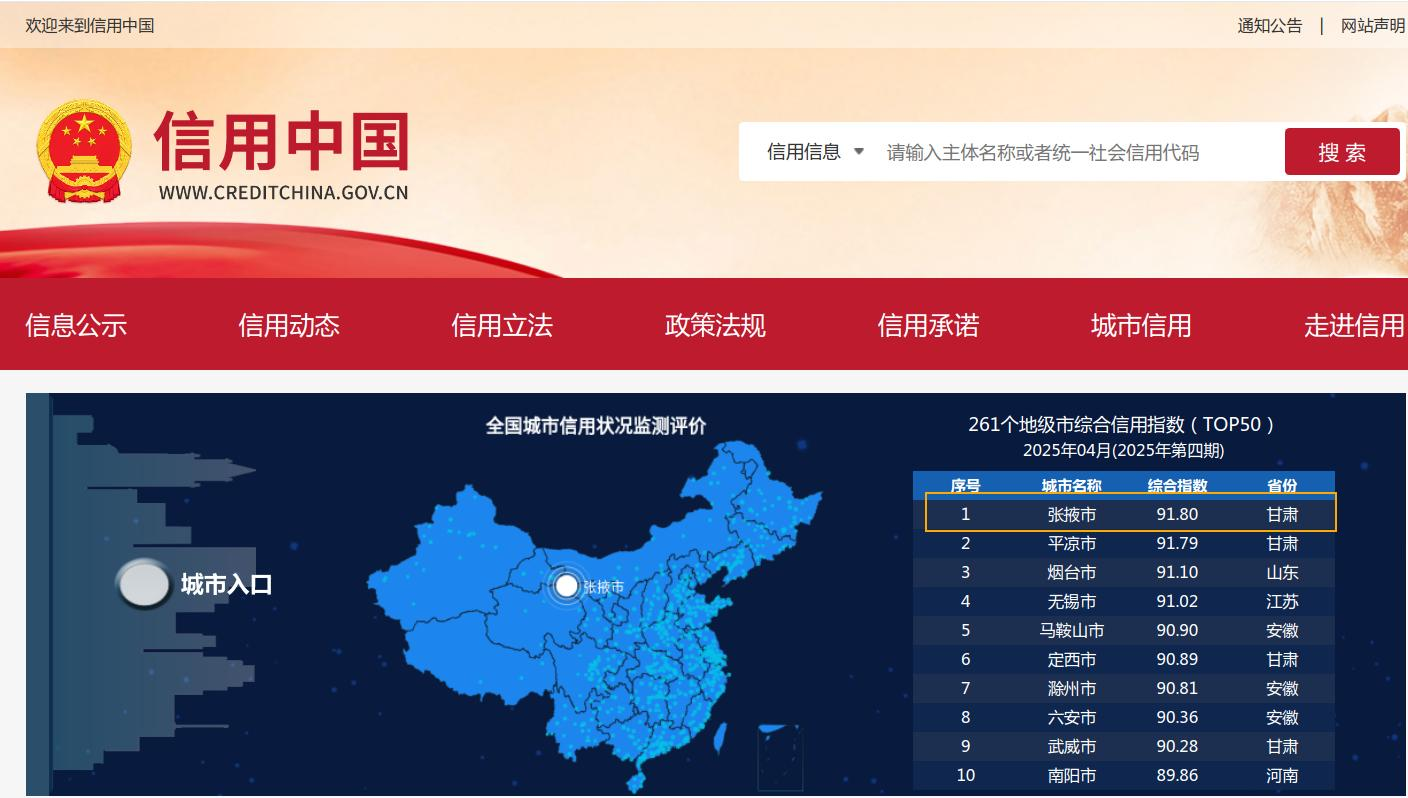Click 无锡市 city name
This screenshot has width=1408, height=798.
[1072, 601]
